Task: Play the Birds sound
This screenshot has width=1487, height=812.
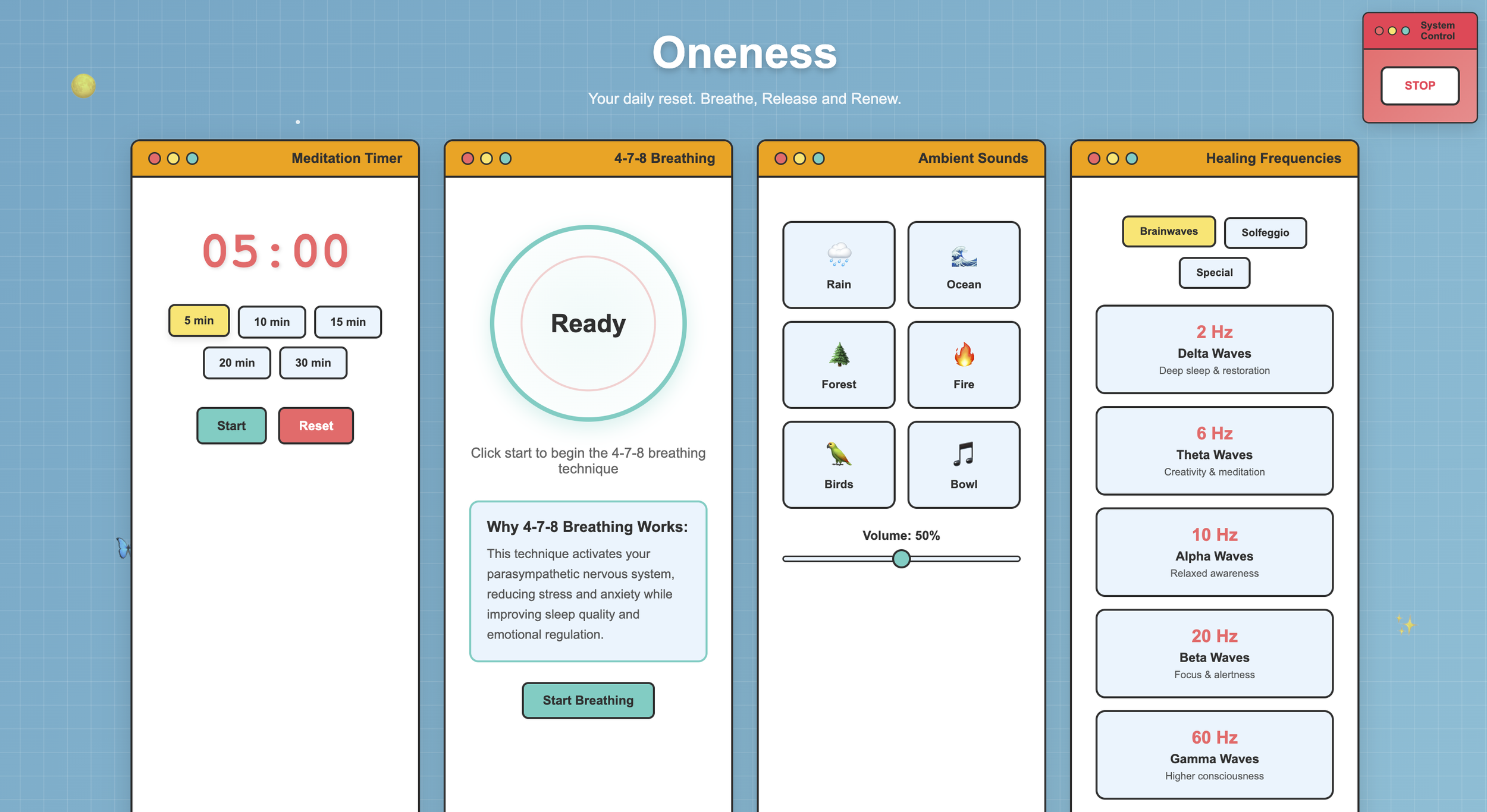Action: (x=838, y=465)
